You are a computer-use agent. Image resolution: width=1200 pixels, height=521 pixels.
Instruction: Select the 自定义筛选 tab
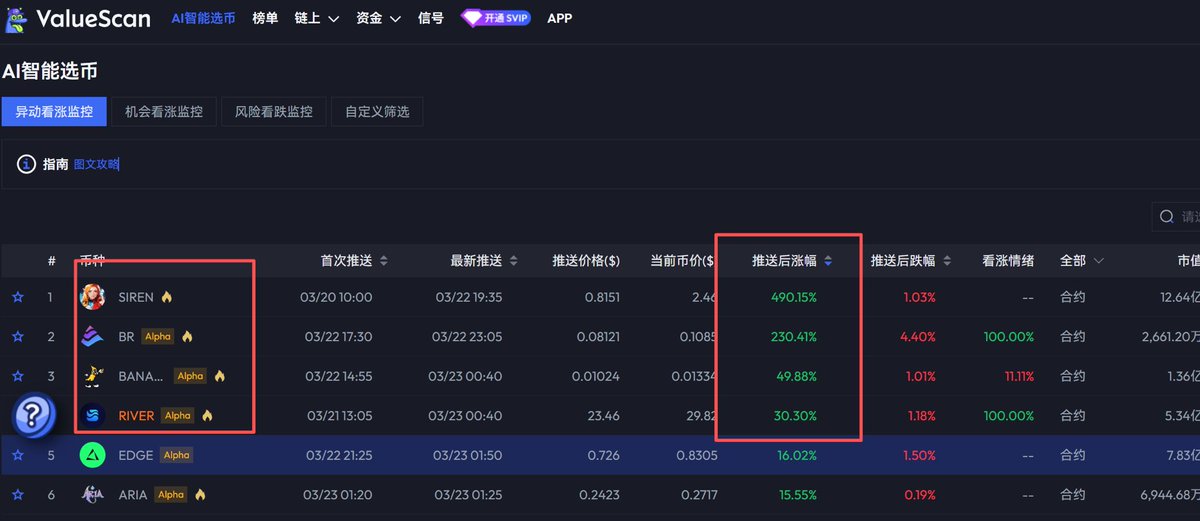[x=377, y=112]
